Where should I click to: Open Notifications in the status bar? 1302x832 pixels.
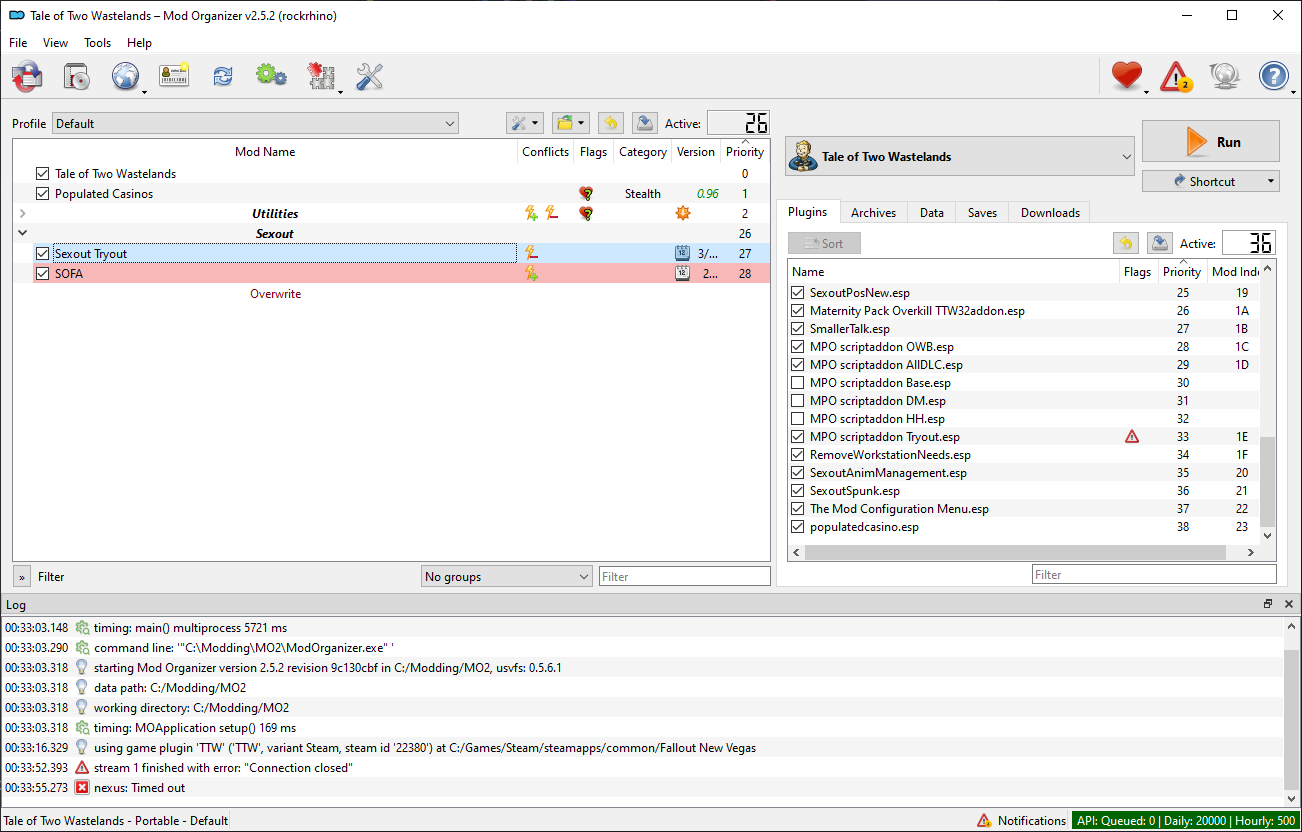[1022, 821]
